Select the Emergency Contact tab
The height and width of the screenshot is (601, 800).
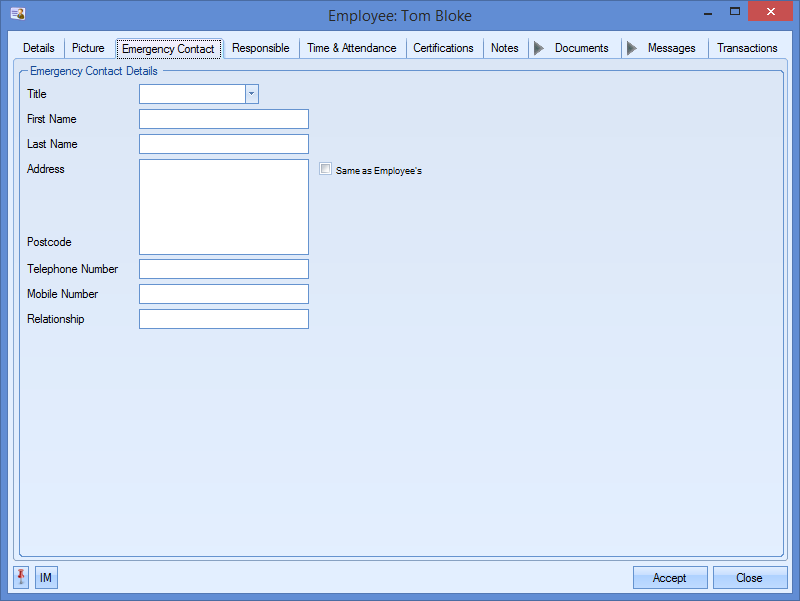(168, 49)
